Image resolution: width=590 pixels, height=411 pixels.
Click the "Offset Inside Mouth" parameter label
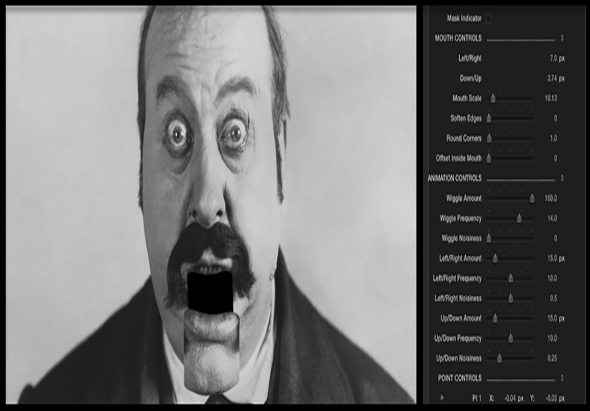[459, 158]
